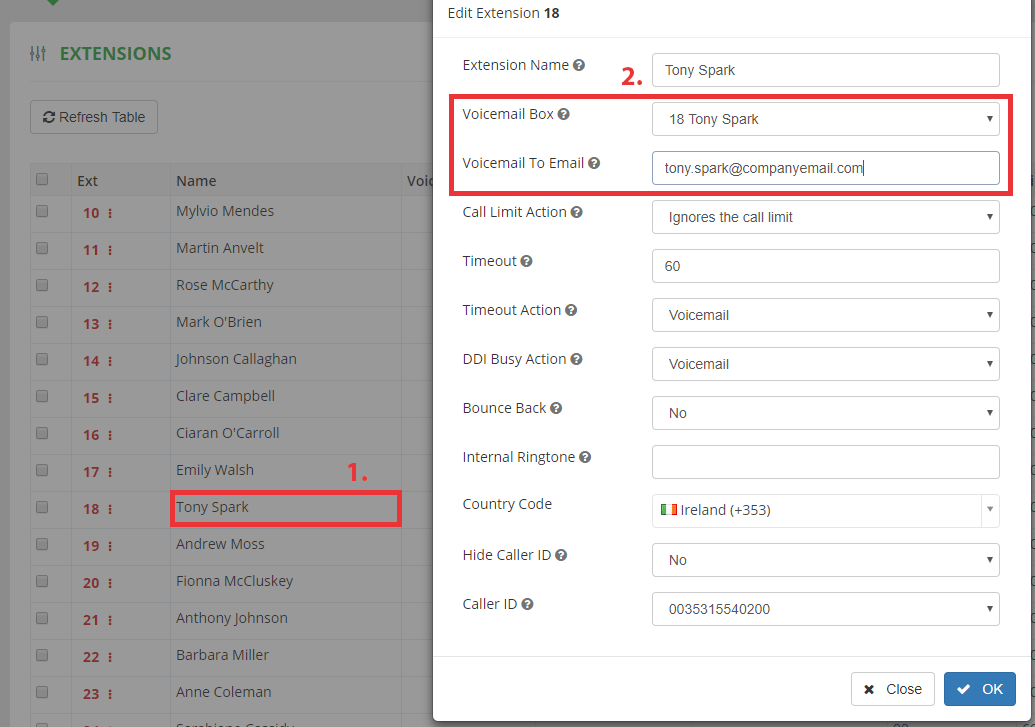The width and height of the screenshot is (1035, 727).
Task: Open extension number 23 link
Action: (91, 694)
